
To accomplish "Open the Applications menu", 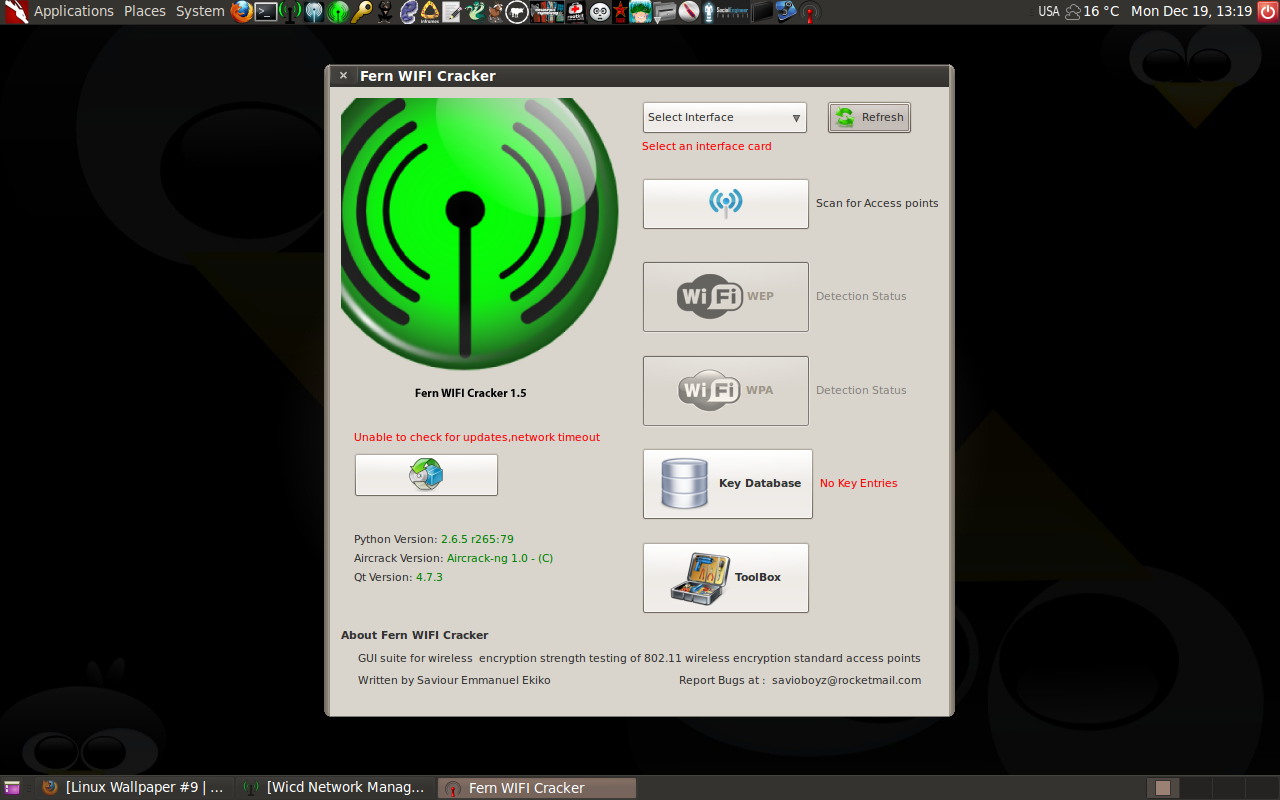I will [x=74, y=11].
